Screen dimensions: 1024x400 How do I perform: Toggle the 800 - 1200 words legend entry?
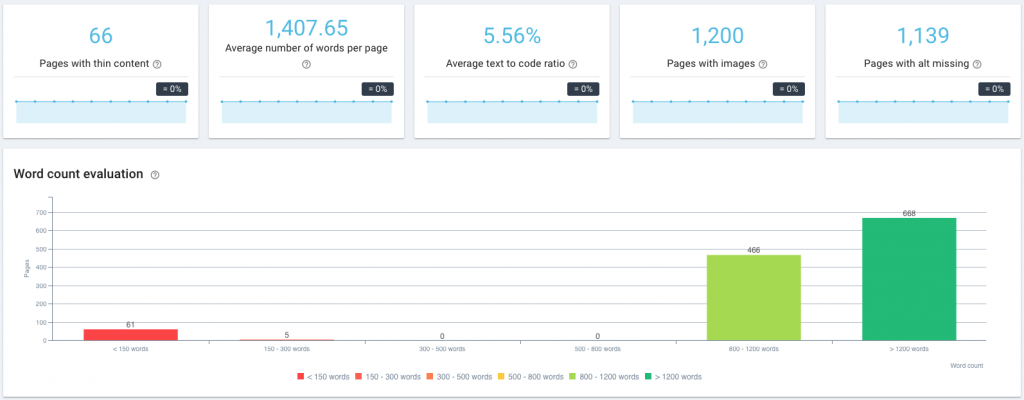pyautogui.click(x=603, y=376)
